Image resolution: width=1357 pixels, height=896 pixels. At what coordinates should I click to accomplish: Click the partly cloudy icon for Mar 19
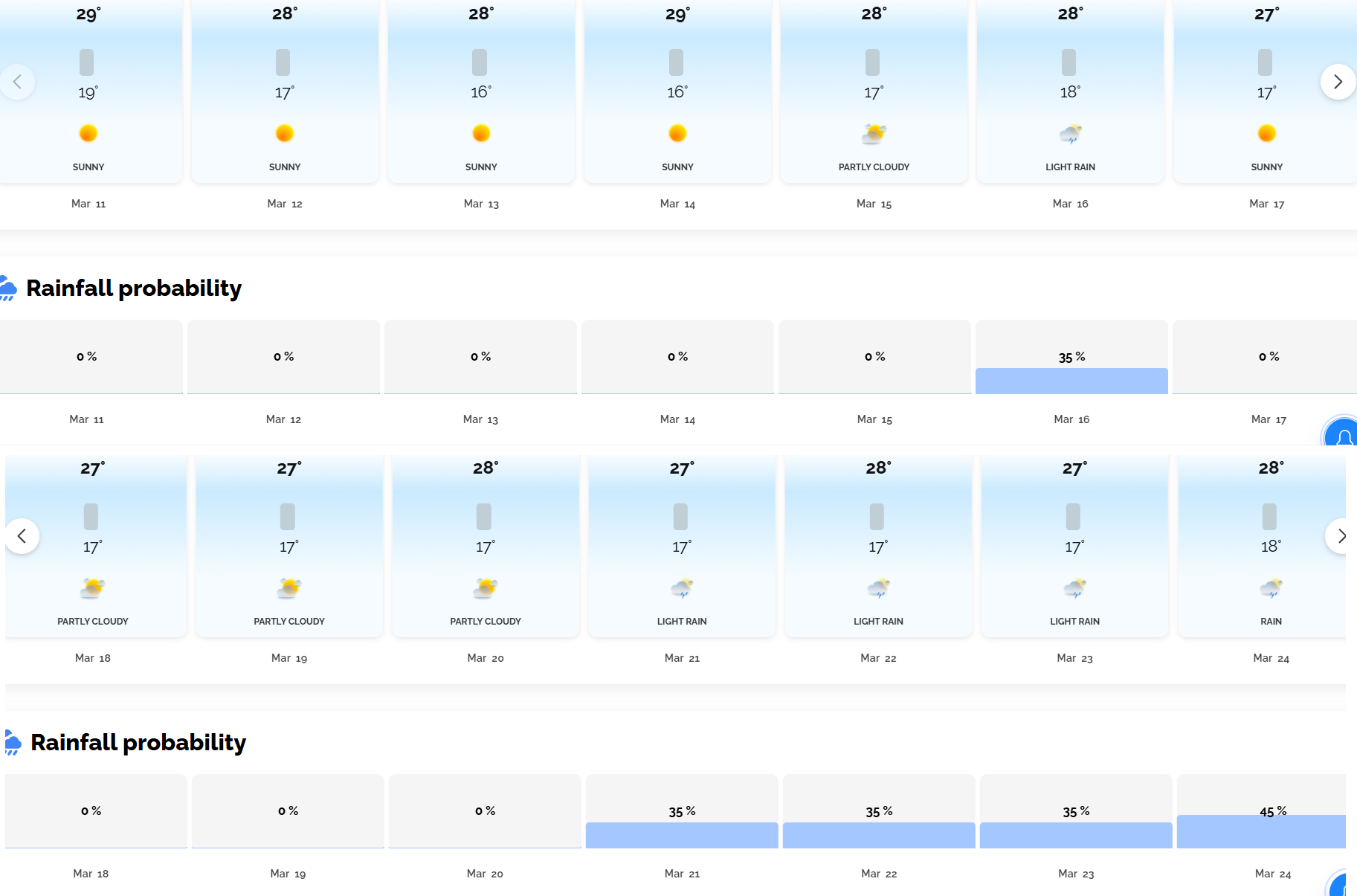coord(289,588)
